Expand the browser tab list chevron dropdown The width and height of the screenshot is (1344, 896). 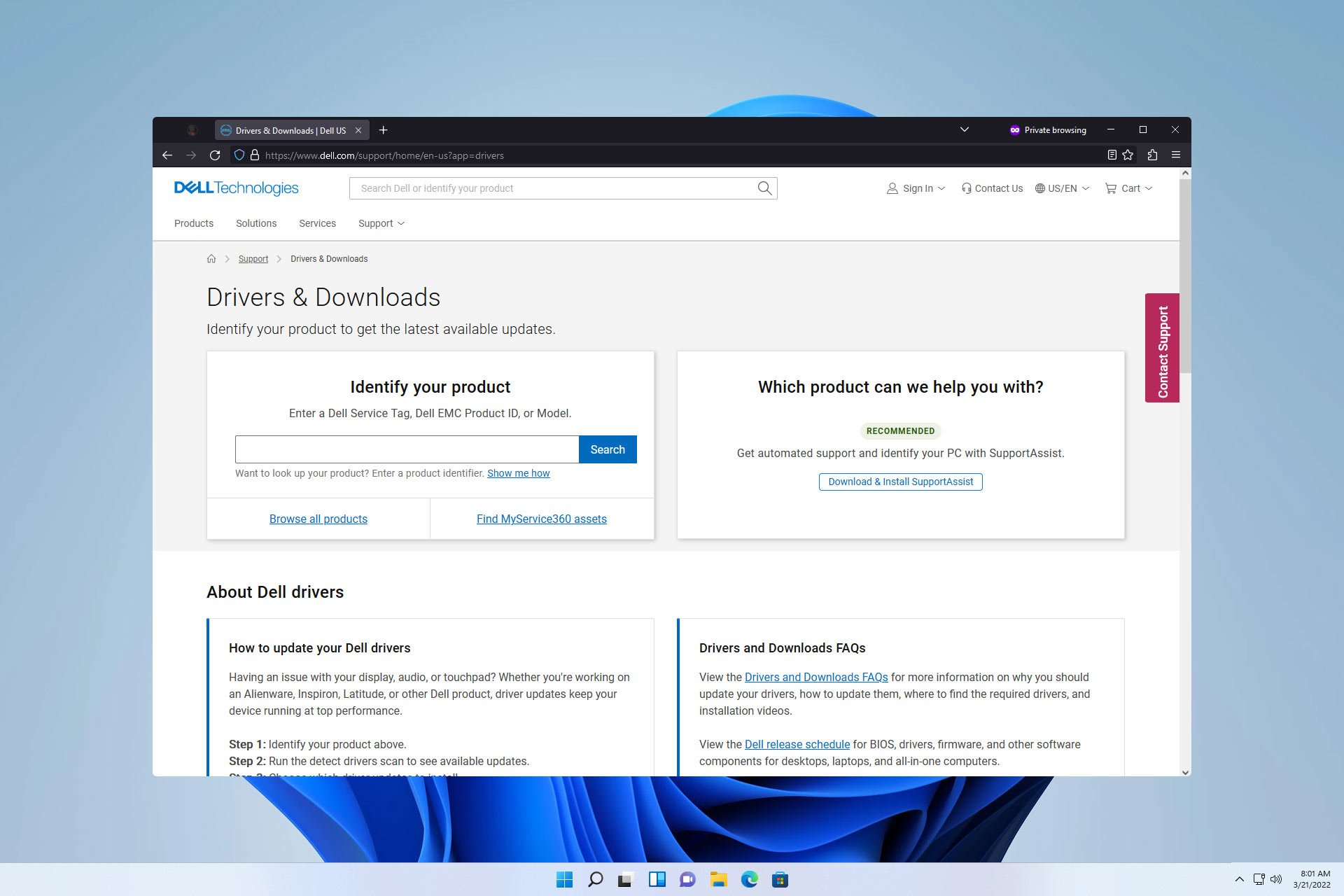tap(963, 130)
